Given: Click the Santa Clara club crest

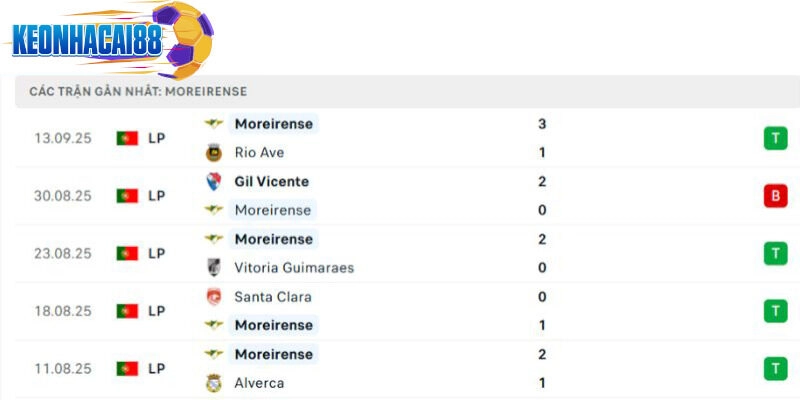Looking at the screenshot, I should [x=213, y=297].
